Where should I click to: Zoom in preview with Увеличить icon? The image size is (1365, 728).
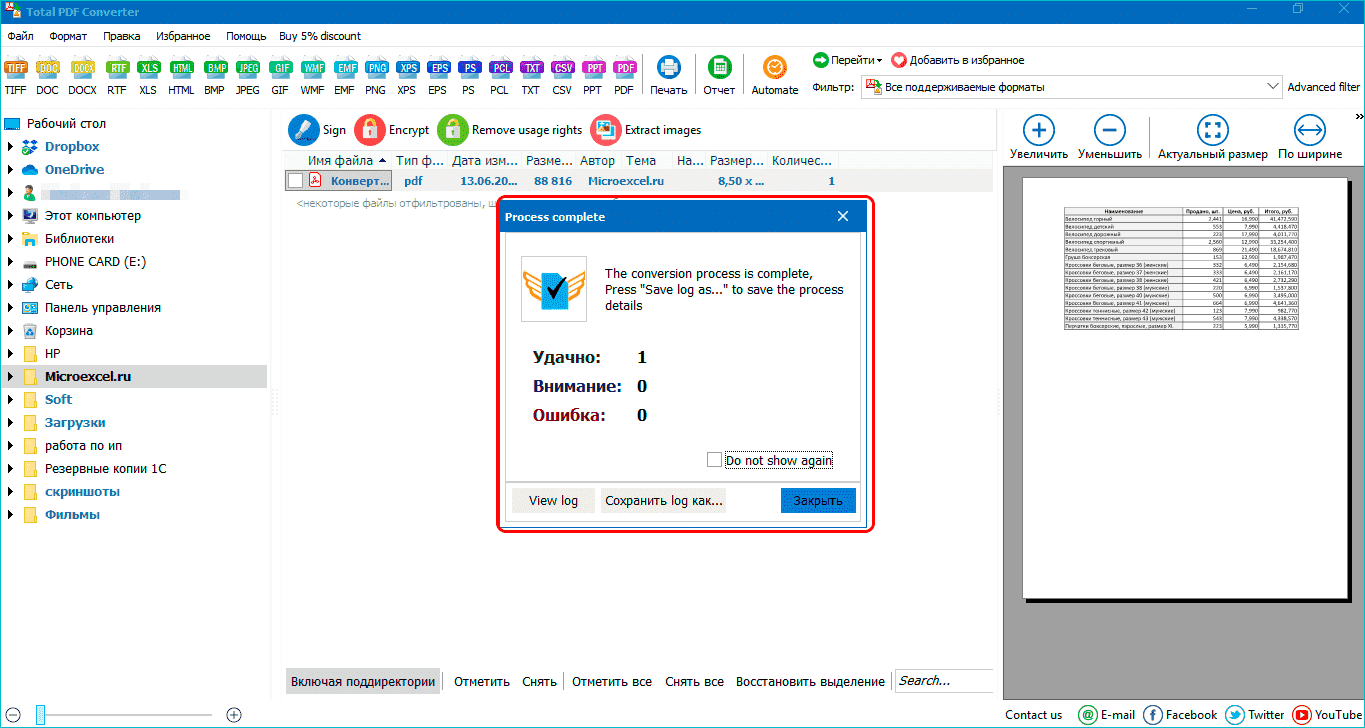pos(1038,130)
